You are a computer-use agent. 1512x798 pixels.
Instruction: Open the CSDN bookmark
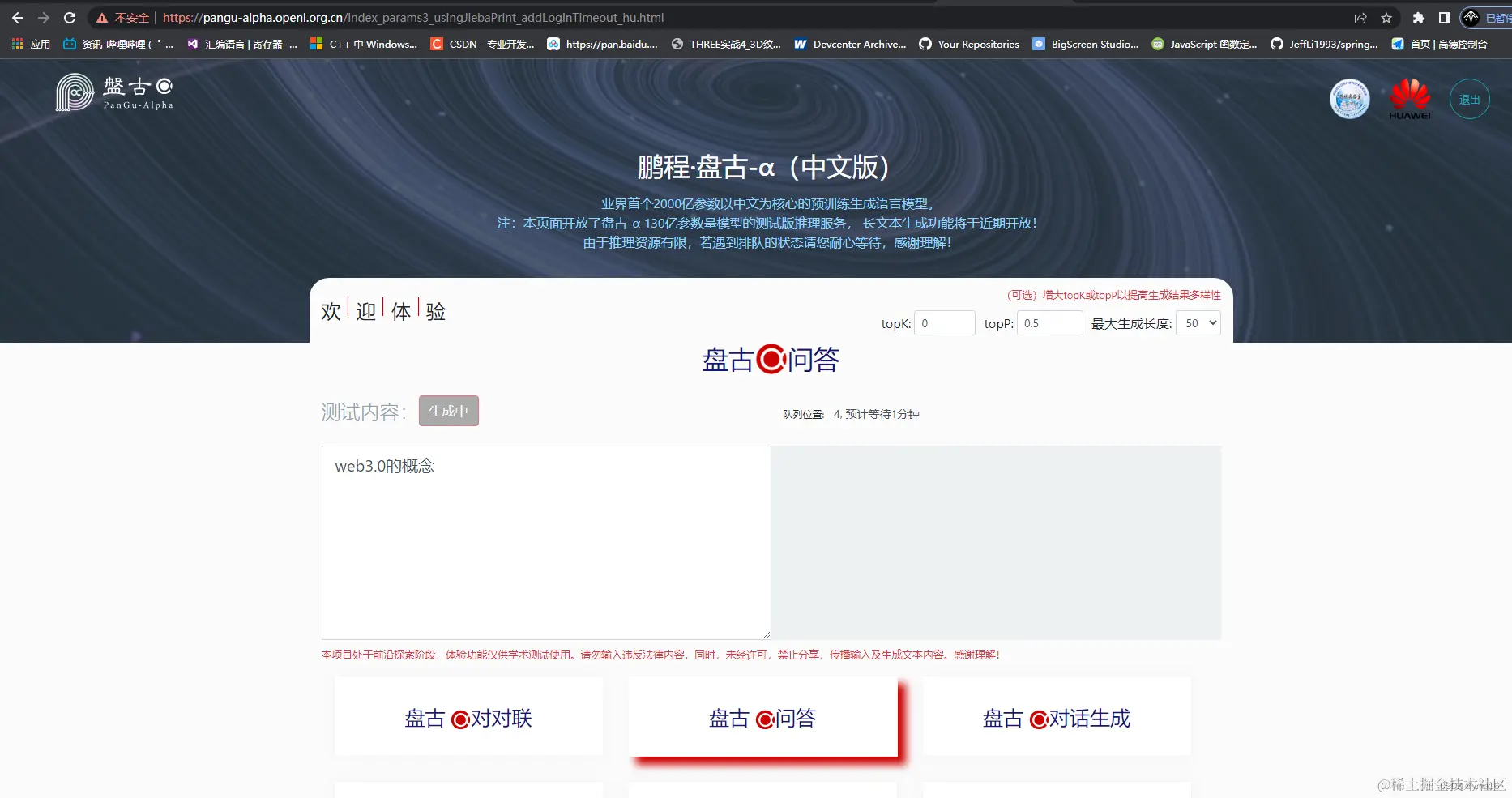(x=481, y=44)
